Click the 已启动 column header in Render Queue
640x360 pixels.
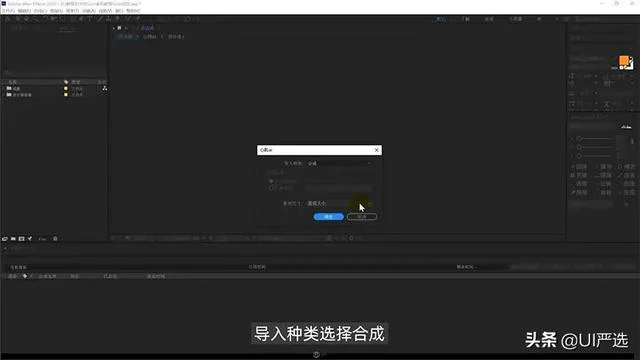tap(110, 276)
